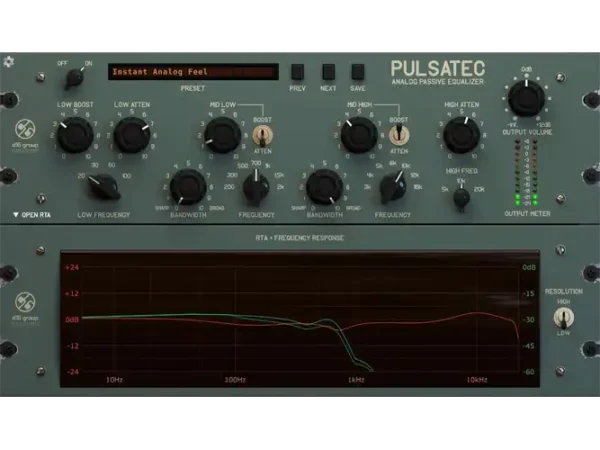Viewport: 600px width, 450px height.
Task: Save the preset with SAVE button
Action: (358, 72)
